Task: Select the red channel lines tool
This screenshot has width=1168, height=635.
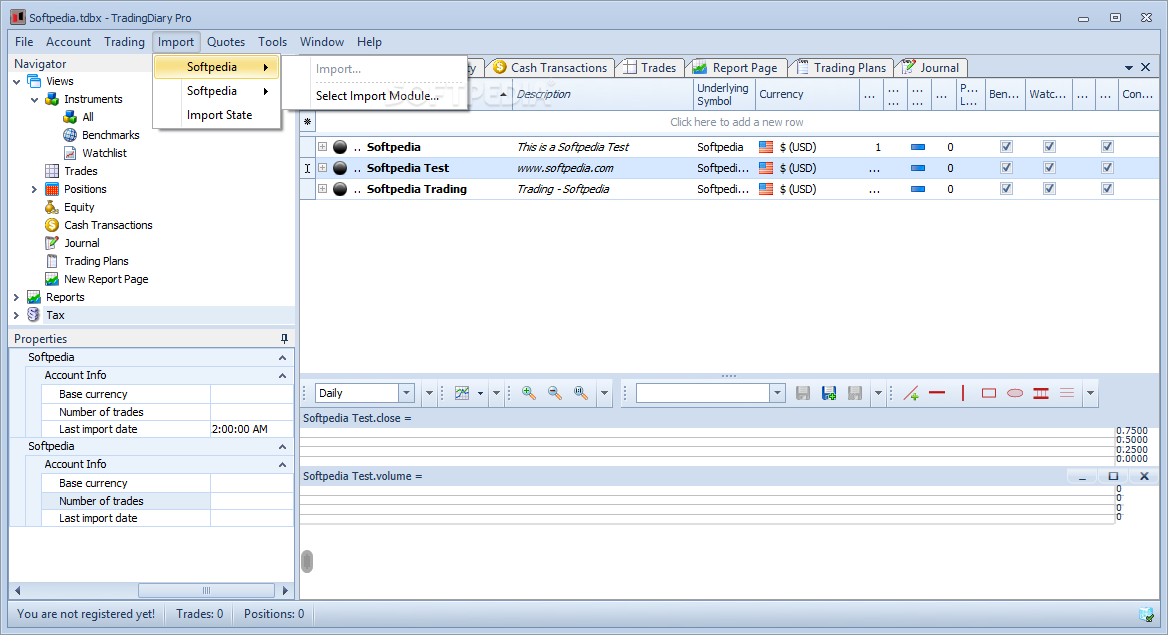Action: pos(1041,393)
